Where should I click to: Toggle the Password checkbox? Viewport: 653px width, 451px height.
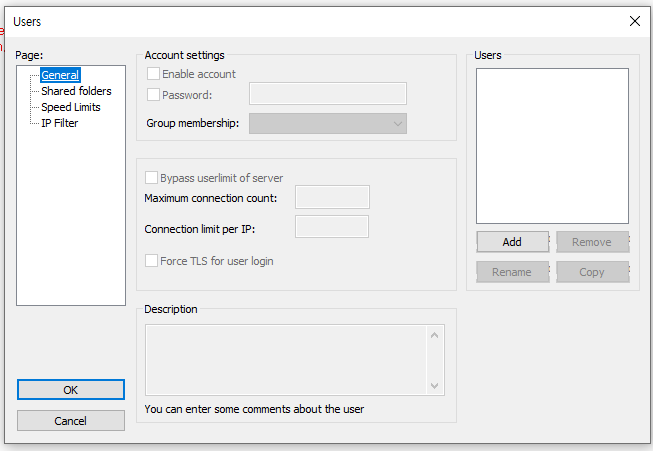coord(153,95)
